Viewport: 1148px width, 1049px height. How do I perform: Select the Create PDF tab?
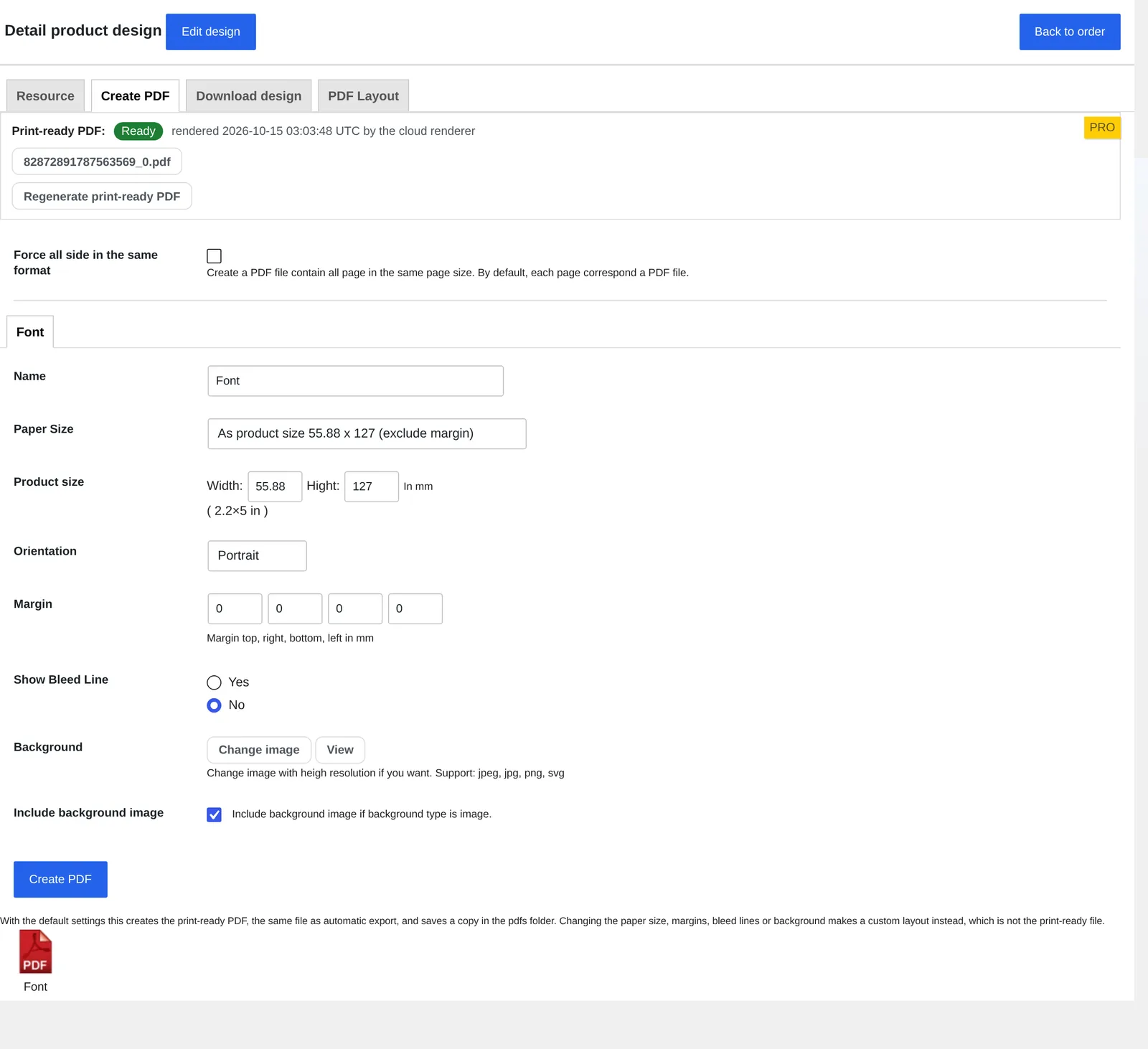click(135, 96)
